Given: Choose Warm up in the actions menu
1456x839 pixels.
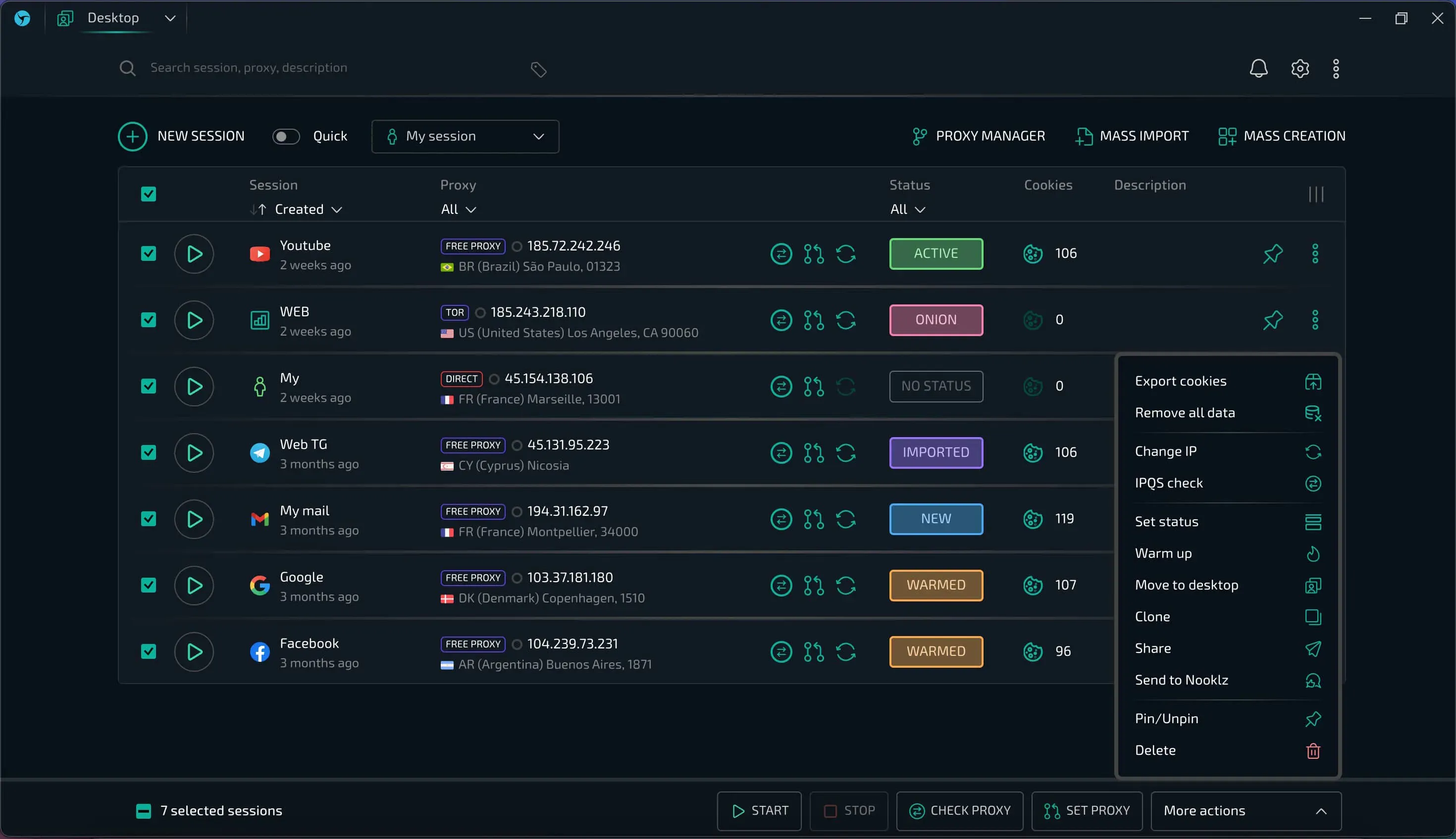Looking at the screenshot, I should coord(1163,553).
